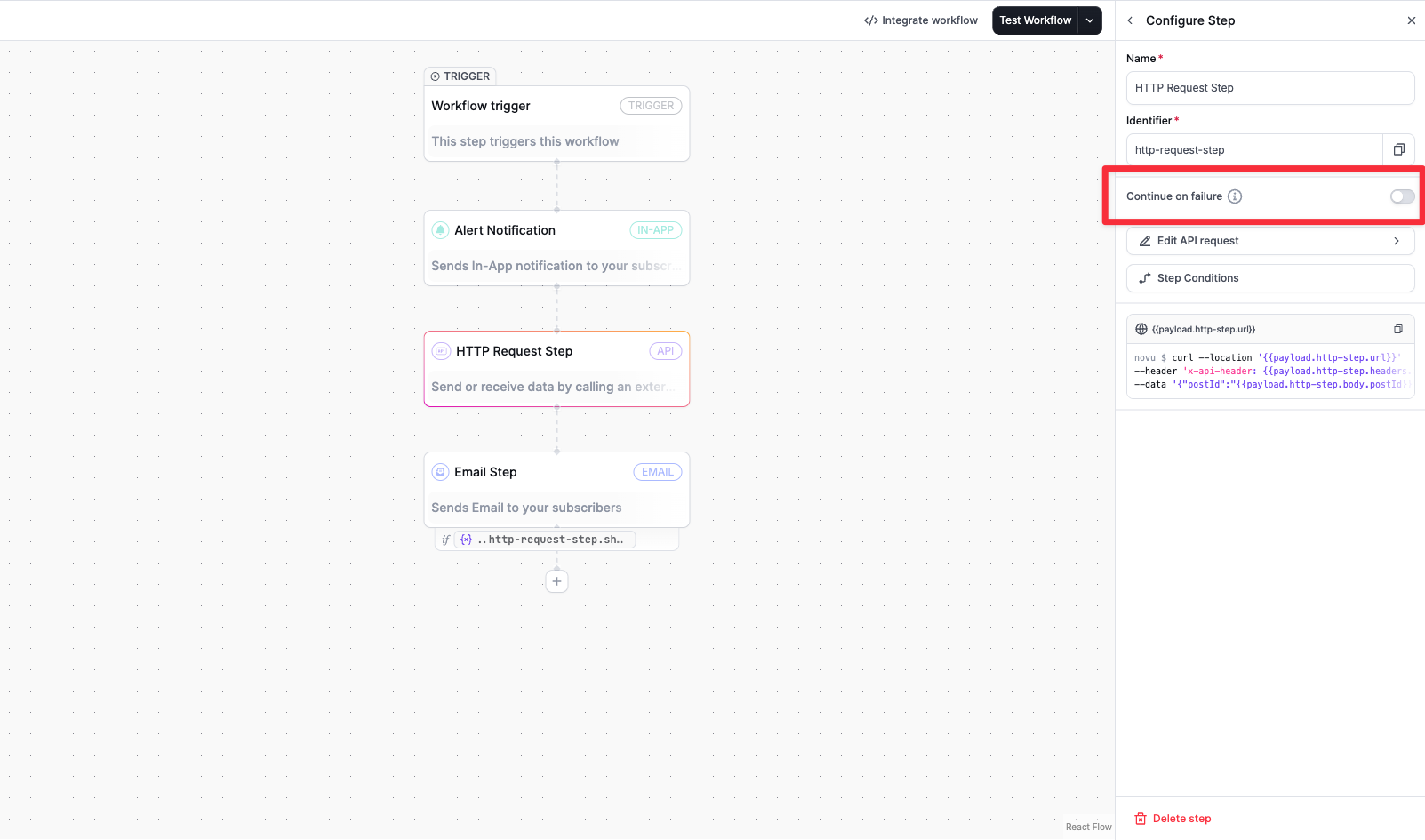Click the bell icon on Alert Notification step
The width and height of the screenshot is (1425, 840).
[440, 229]
